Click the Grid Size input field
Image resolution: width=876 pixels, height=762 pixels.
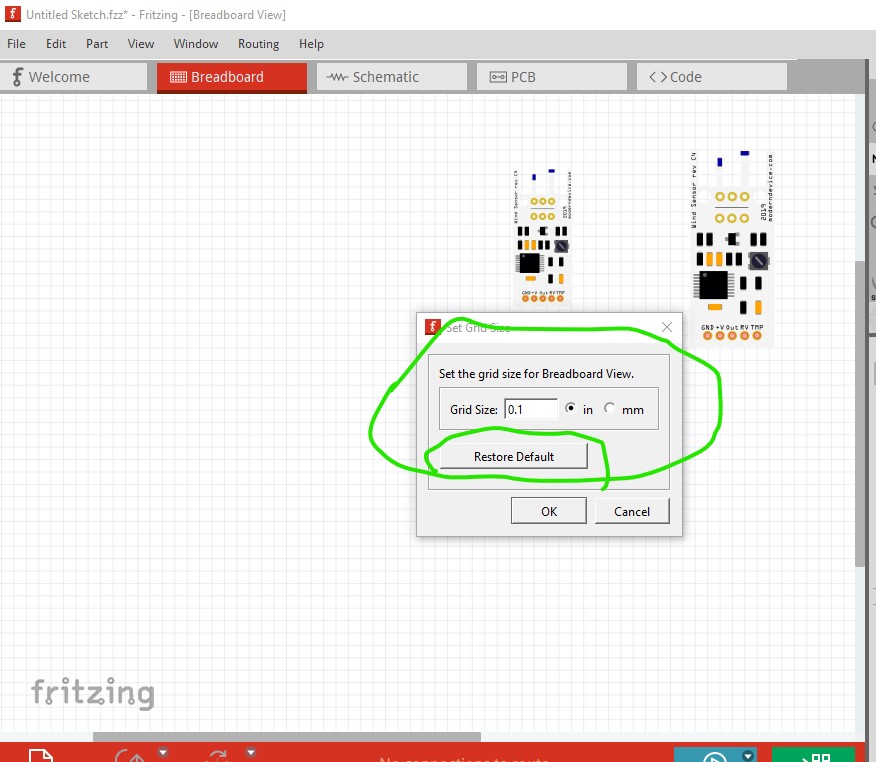point(531,409)
